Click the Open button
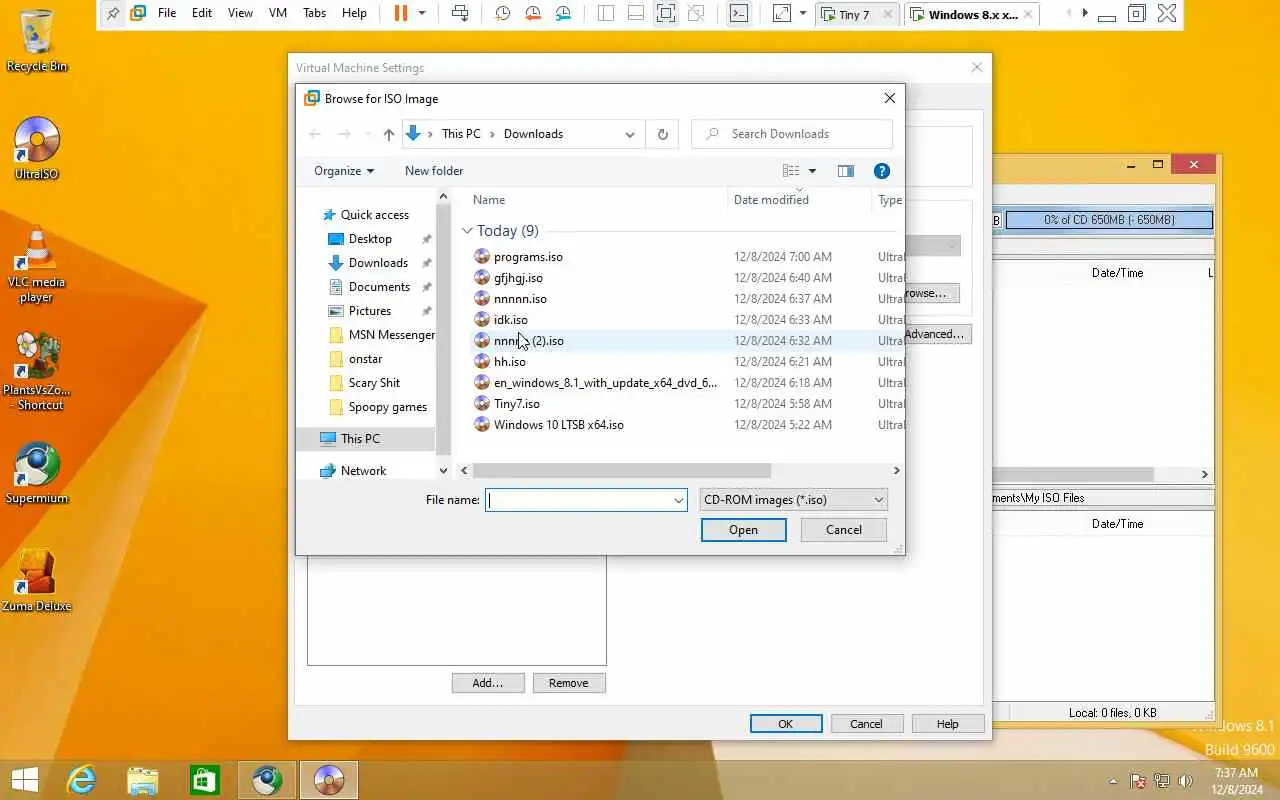 pos(743,530)
